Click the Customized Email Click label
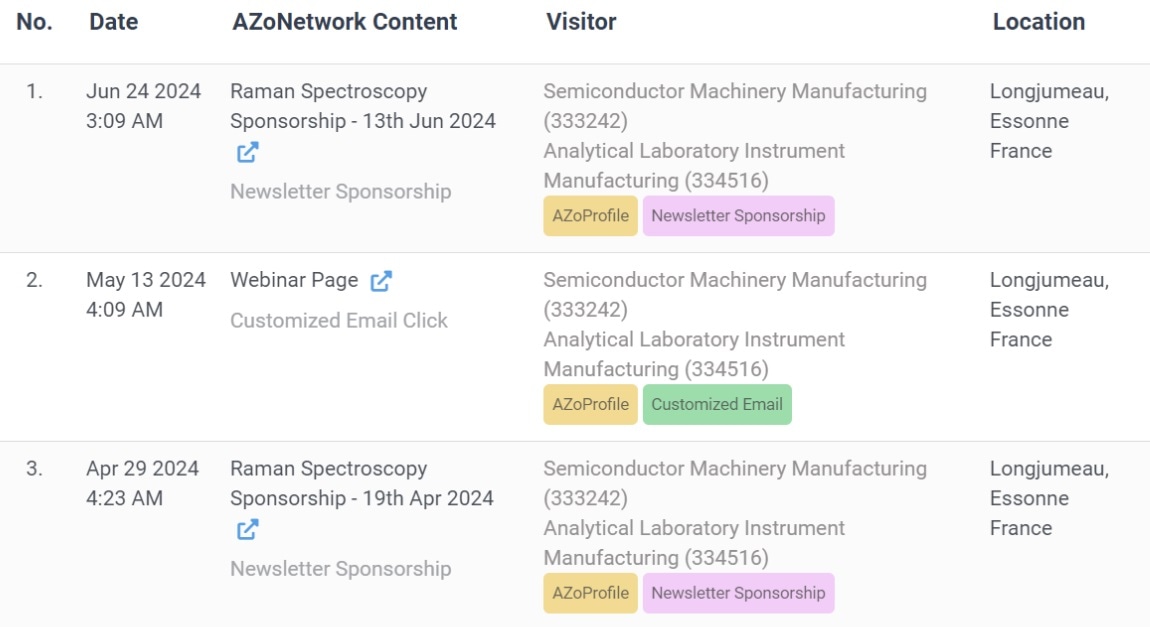The width and height of the screenshot is (1150, 627). [x=339, y=320]
